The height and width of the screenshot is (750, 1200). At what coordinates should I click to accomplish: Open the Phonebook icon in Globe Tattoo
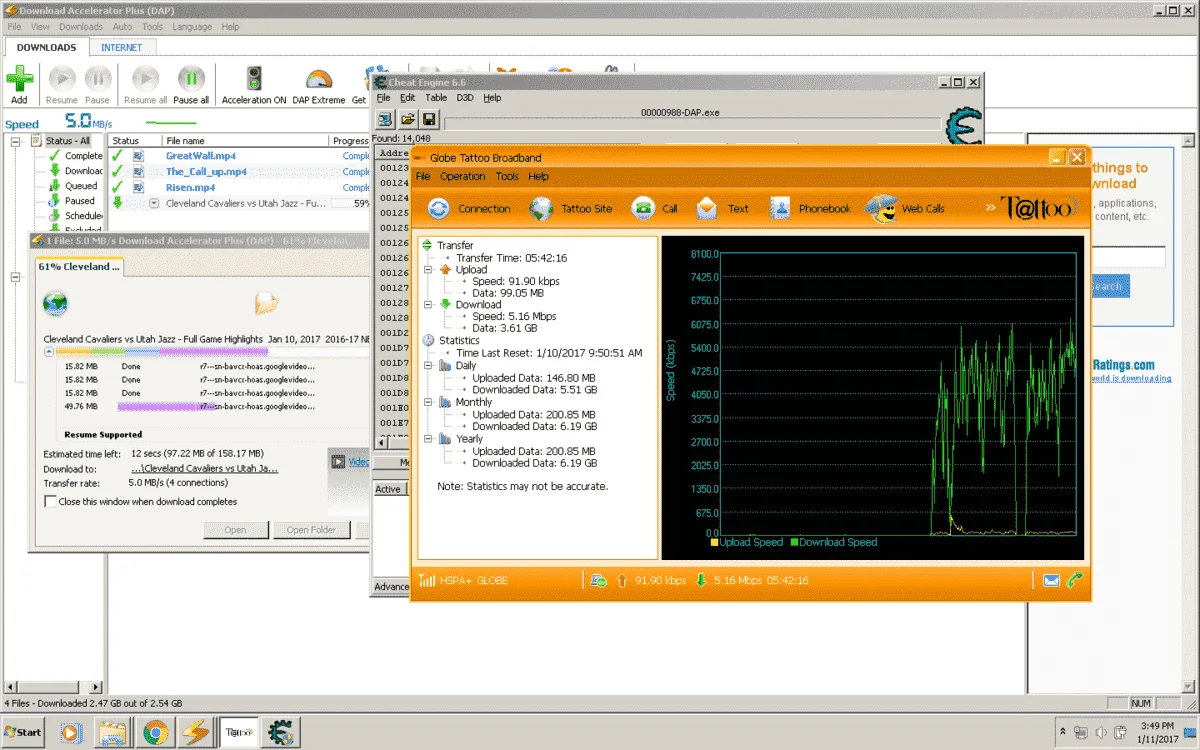[780, 209]
